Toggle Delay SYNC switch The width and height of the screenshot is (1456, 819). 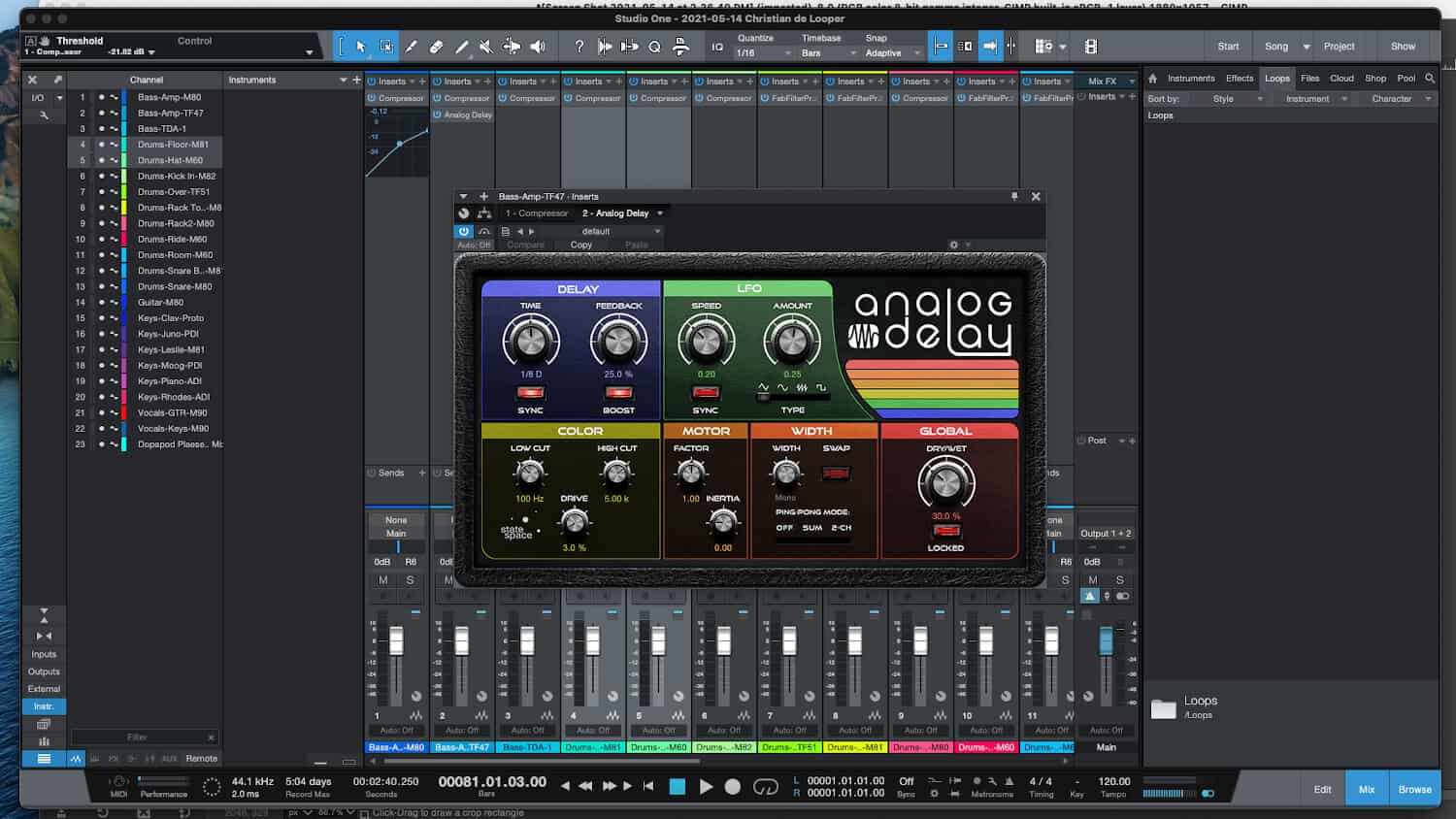point(530,393)
